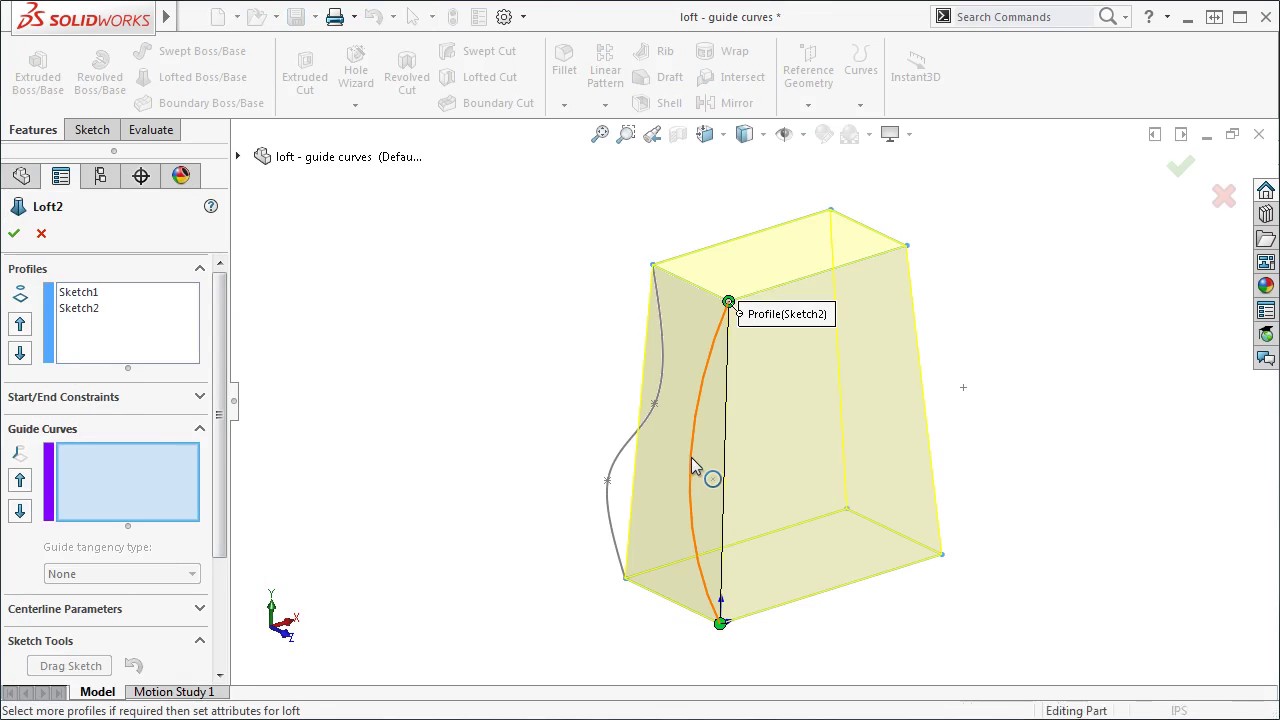This screenshot has width=1280, height=720.
Task: Move guide curve down with the arrow
Action: pyautogui.click(x=20, y=511)
